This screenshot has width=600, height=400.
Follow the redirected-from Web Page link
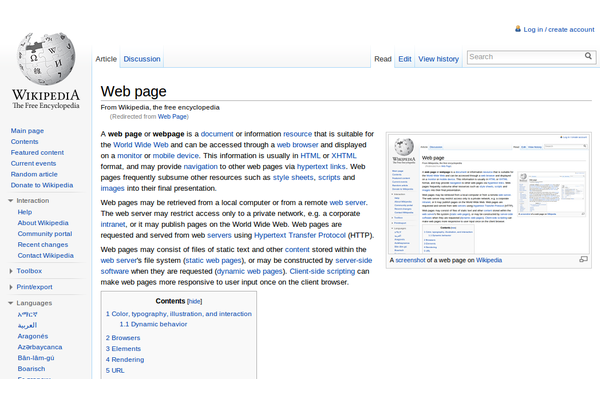pyautogui.click(x=172, y=117)
